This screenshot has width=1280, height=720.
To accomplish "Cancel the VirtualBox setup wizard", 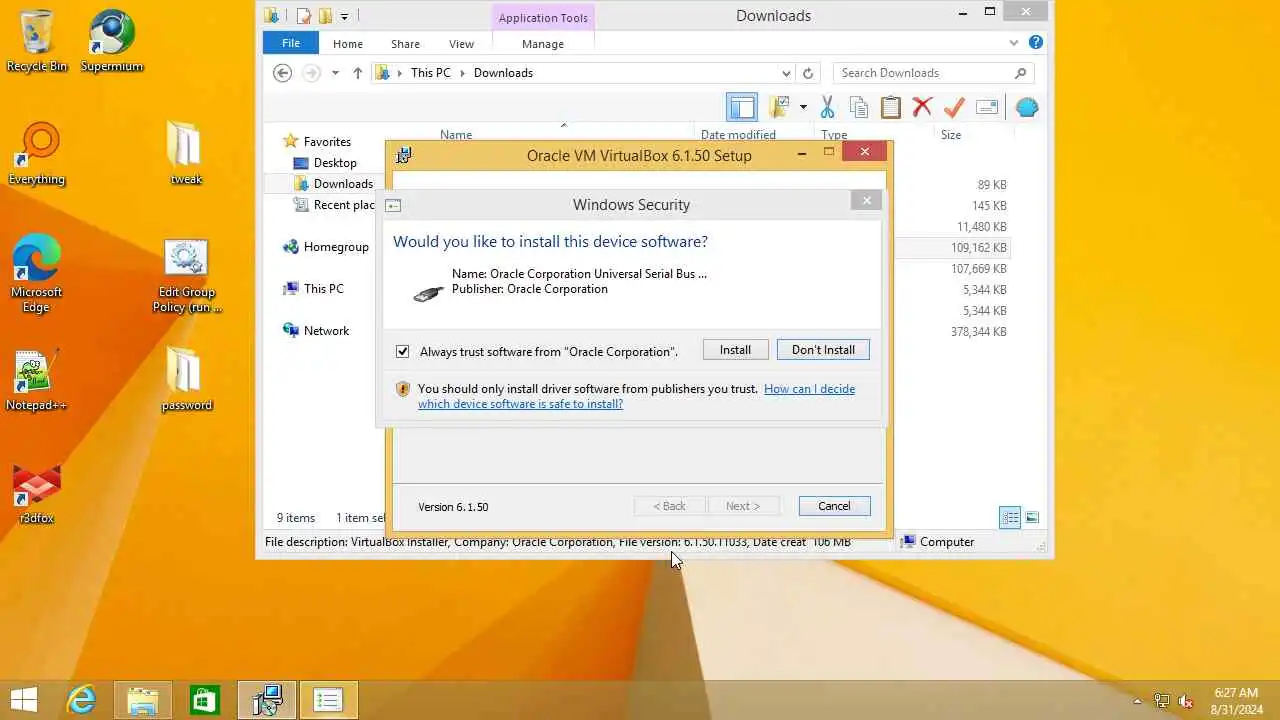I will (834, 506).
